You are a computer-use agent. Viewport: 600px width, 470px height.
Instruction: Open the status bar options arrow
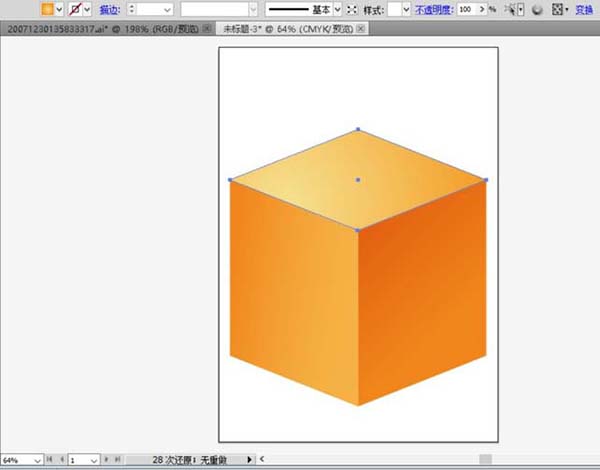point(249,459)
